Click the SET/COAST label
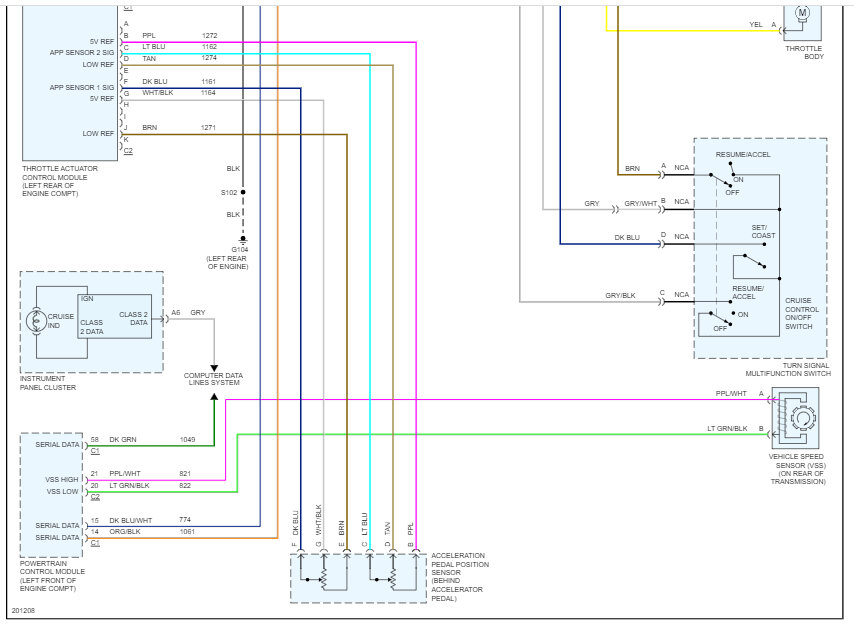This screenshot has width=854, height=625. [763, 231]
